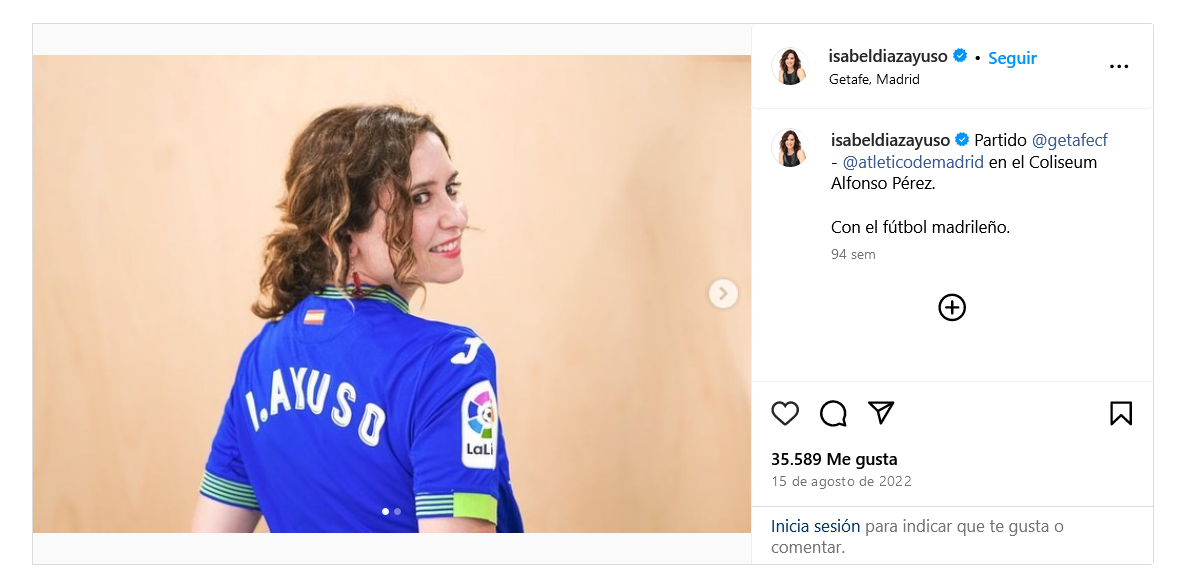This screenshot has height=582, width=1190.
Task: Open isabeldiazayuso profile picture in header
Action: [790, 67]
